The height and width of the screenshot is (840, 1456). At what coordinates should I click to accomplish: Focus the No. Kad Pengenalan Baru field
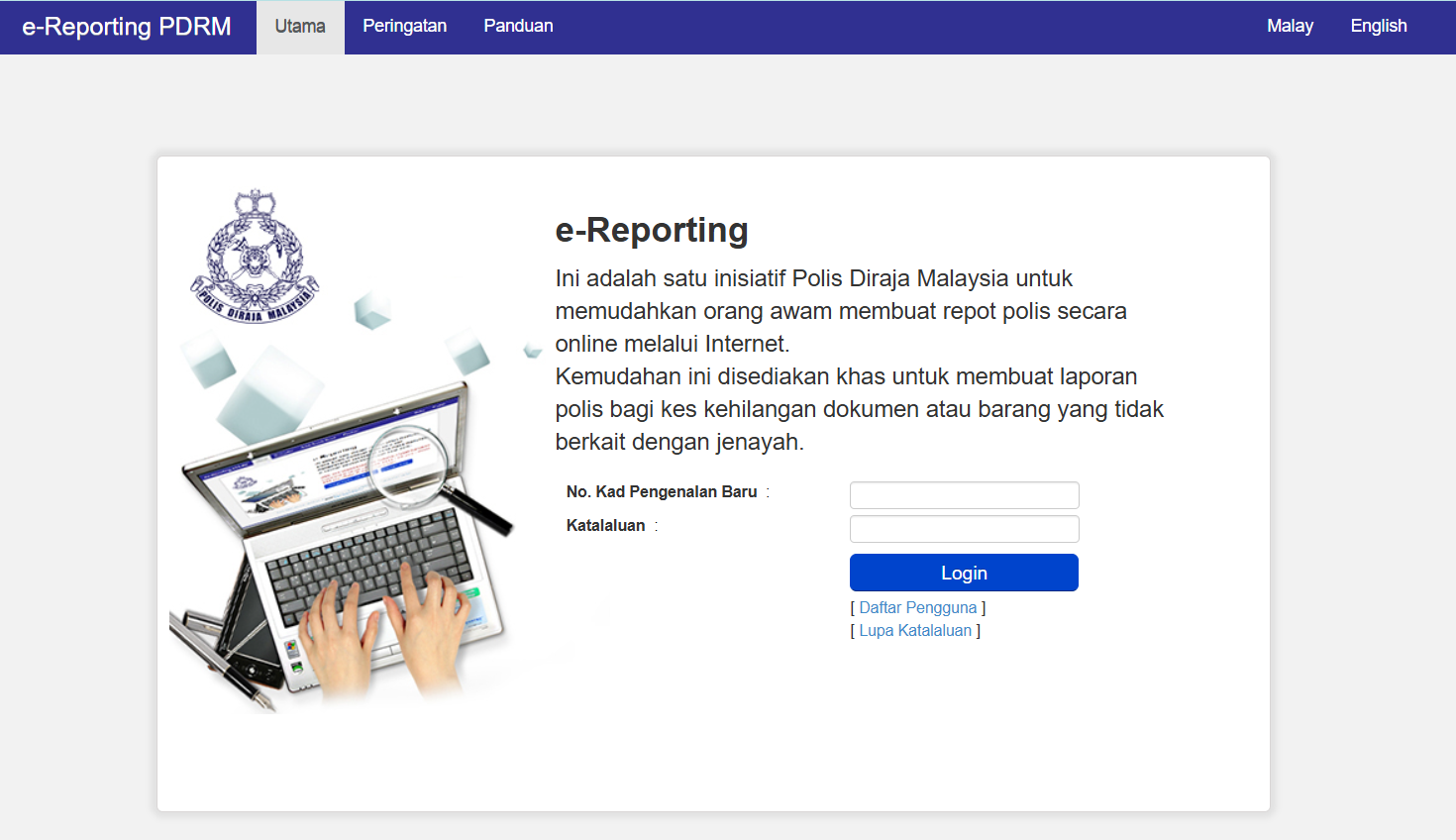pos(964,495)
